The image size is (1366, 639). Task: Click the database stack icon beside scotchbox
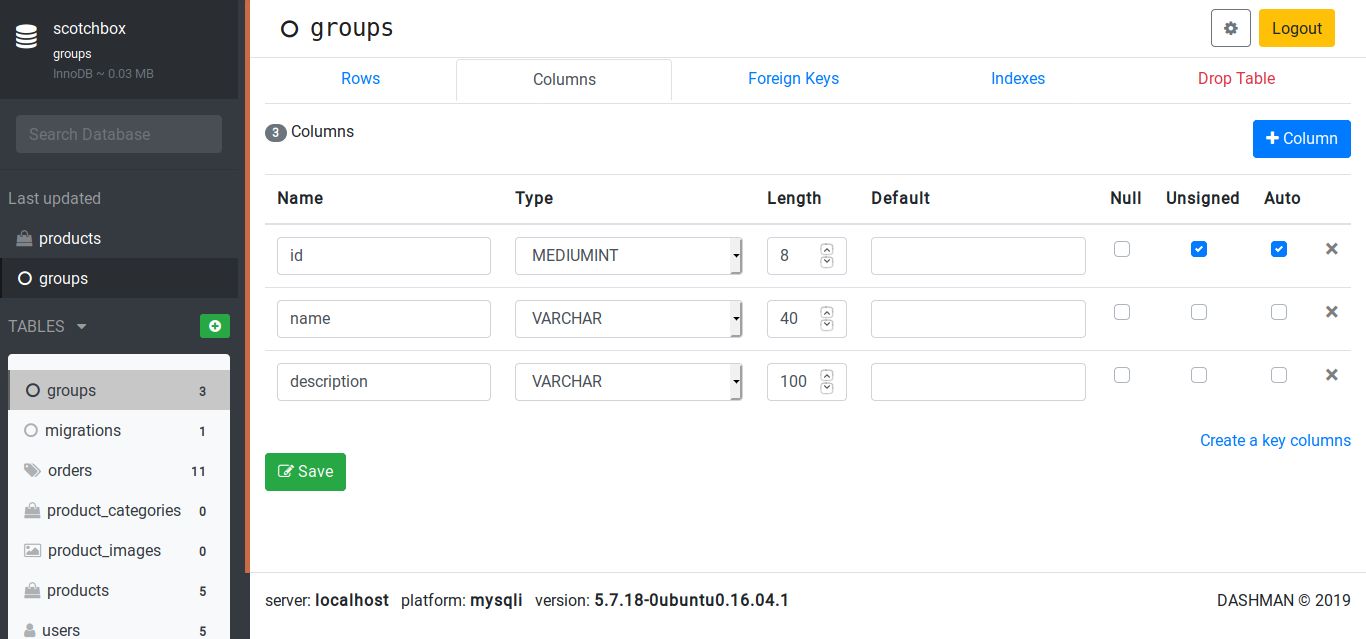point(26,37)
